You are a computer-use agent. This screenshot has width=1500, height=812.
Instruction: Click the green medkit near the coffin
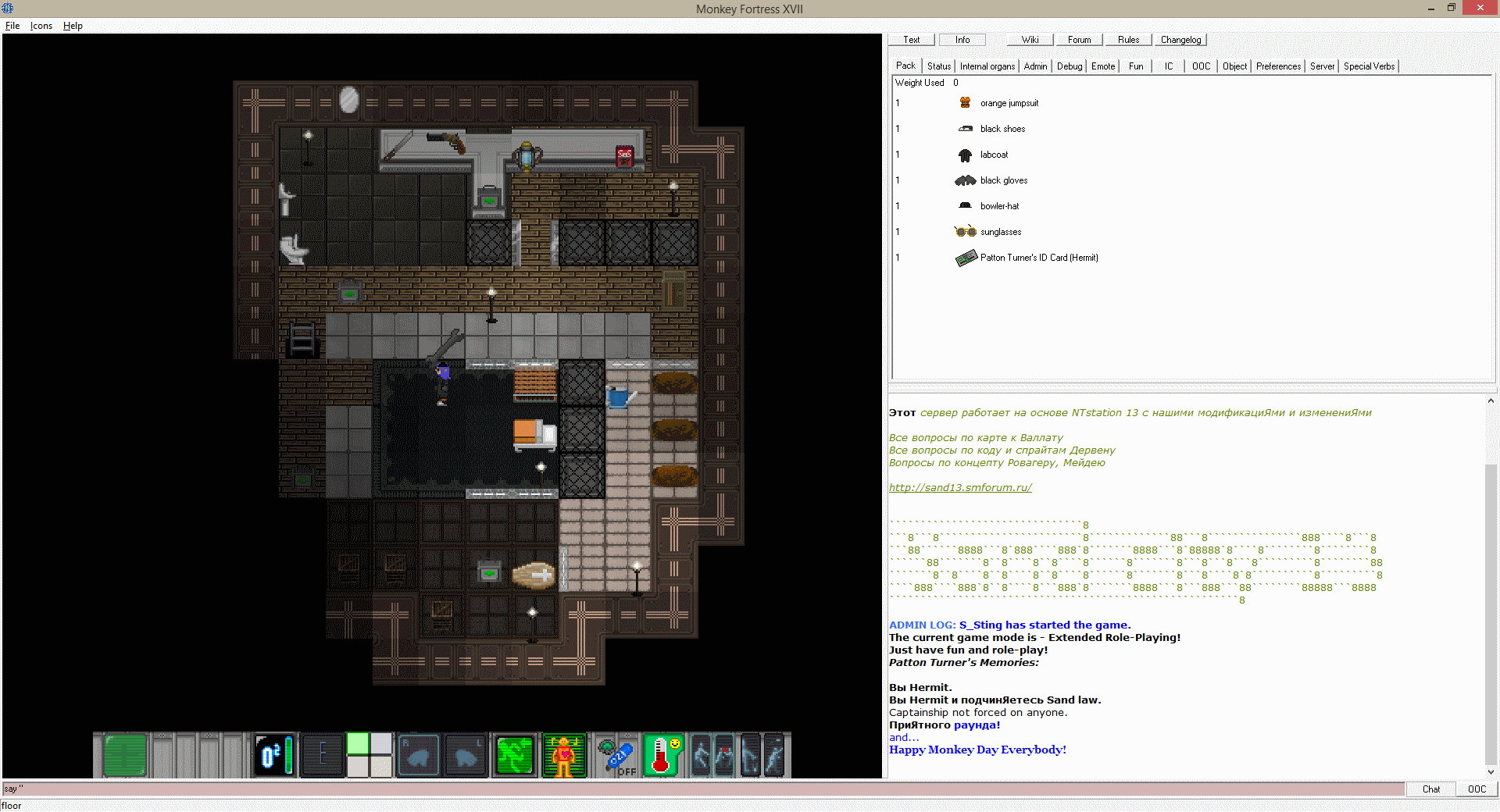[489, 572]
